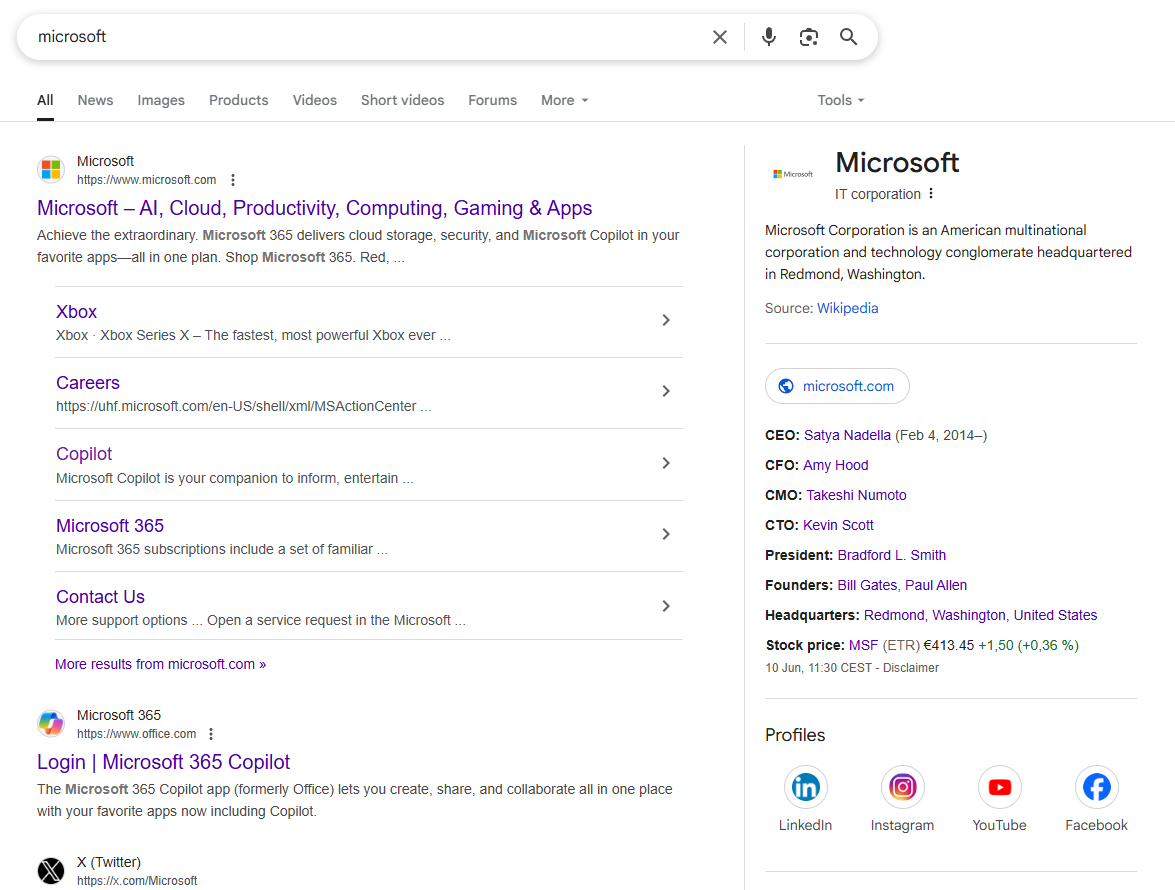Viewport: 1175px width, 890px height.
Task: Open the three-dot menu next to www.office.com
Action: coord(211,734)
